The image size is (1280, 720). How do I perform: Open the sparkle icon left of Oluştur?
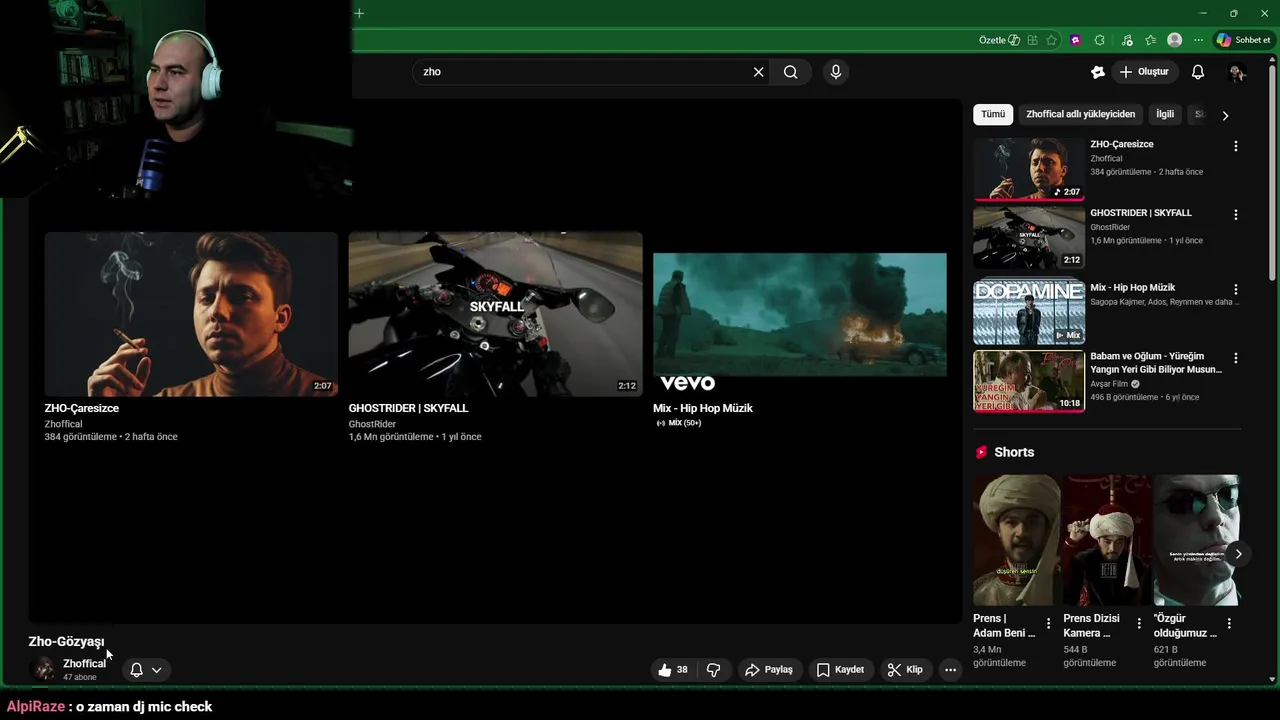point(1098,72)
